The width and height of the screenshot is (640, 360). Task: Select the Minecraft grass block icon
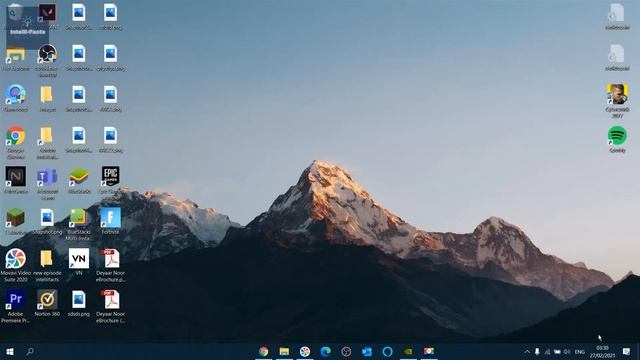16,217
